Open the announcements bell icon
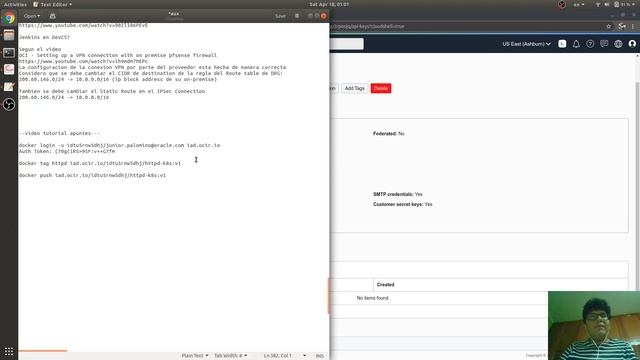 pos(576,44)
